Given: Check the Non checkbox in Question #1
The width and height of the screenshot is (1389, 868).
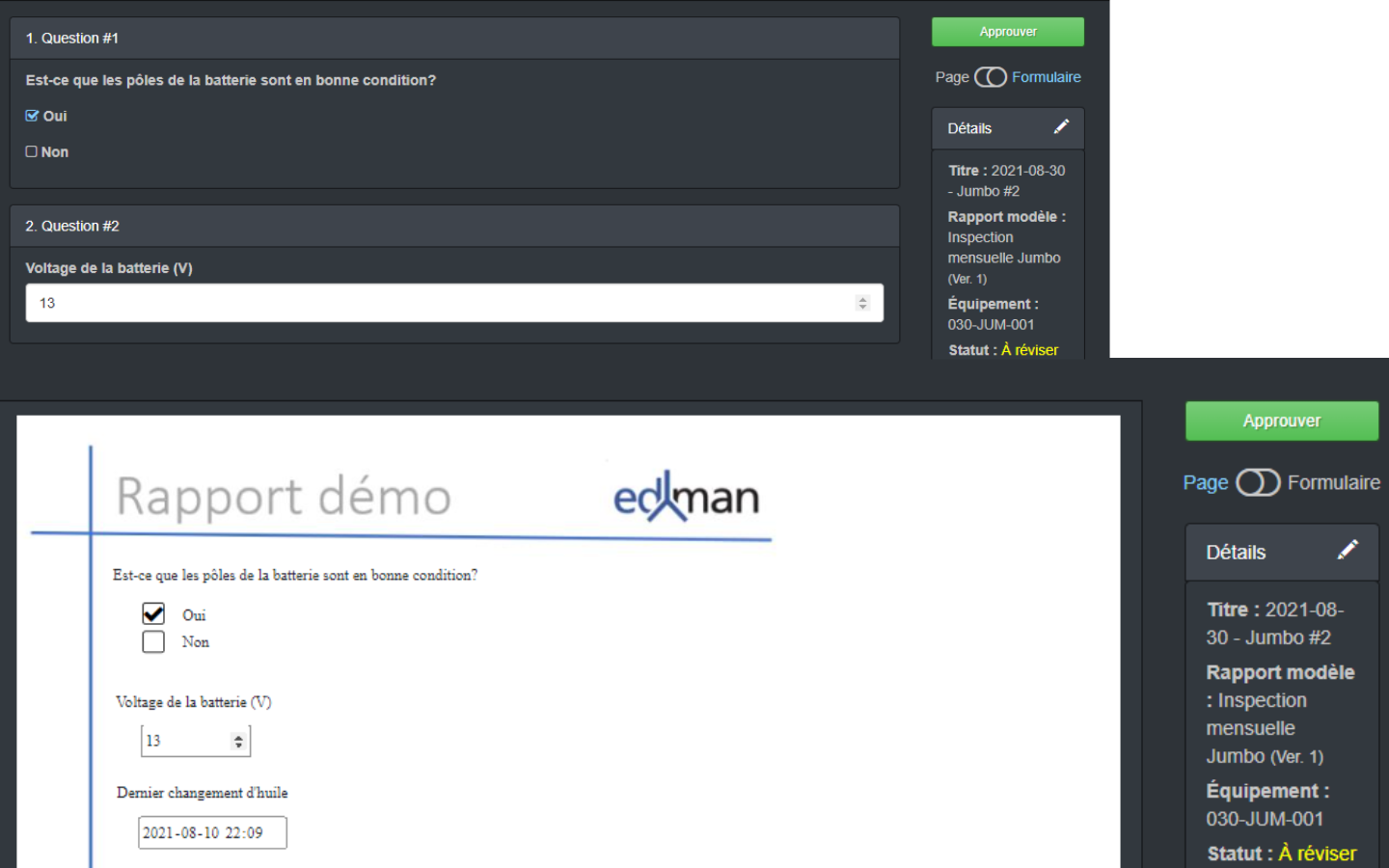Looking at the screenshot, I should [32, 151].
